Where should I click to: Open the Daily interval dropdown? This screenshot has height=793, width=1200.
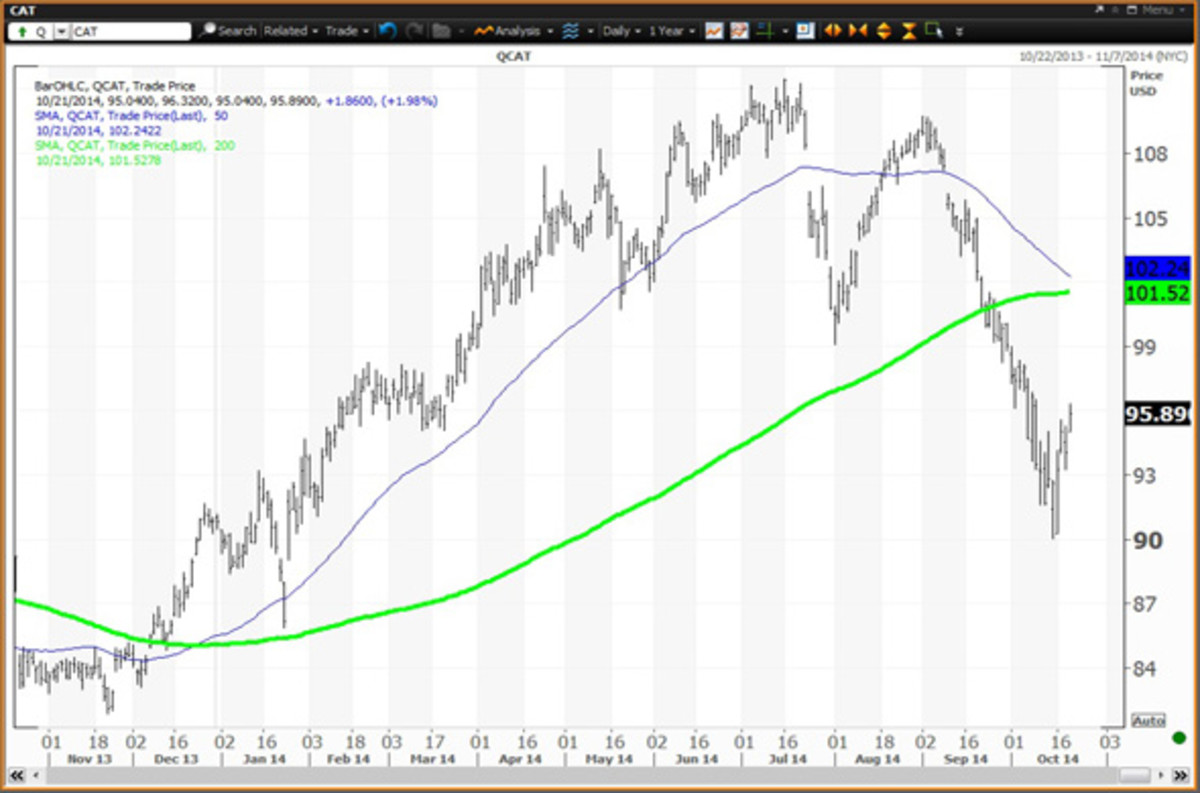tap(622, 31)
